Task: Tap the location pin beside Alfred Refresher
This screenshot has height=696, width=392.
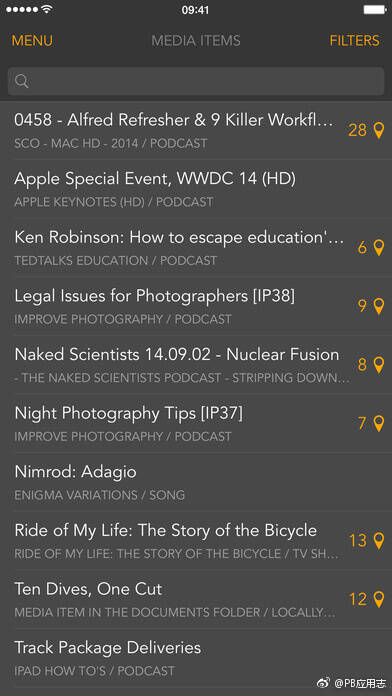Action: click(x=378, y=130)
